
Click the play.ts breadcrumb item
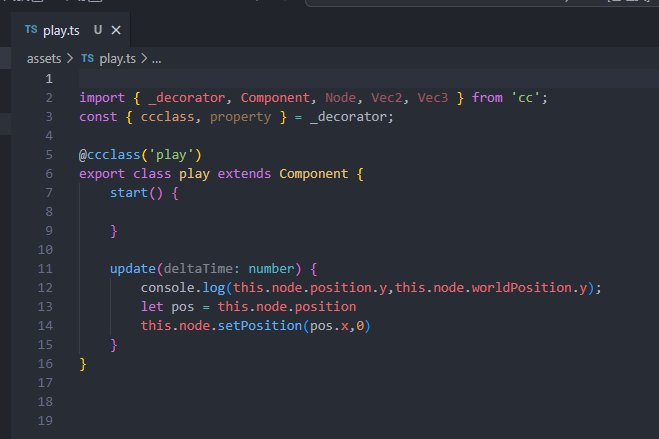coord(118,59)
